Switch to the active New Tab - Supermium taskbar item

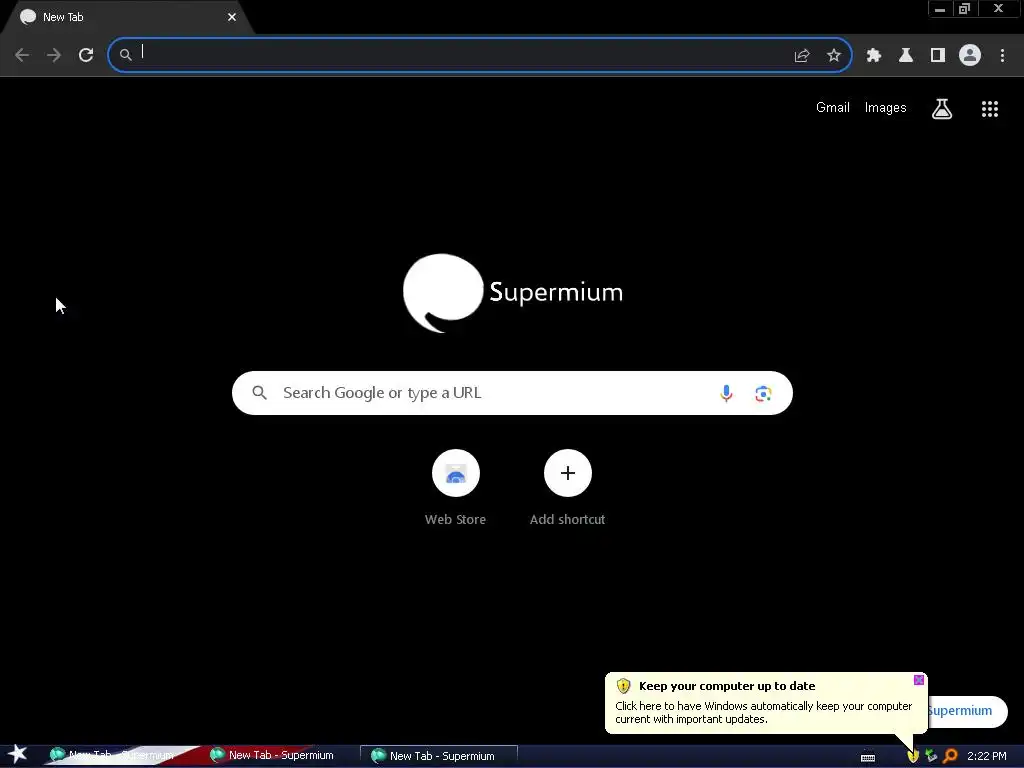click(439, 756)
